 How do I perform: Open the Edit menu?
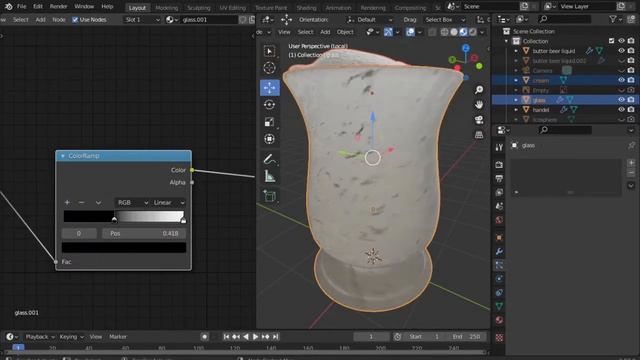tap(38, 7)
